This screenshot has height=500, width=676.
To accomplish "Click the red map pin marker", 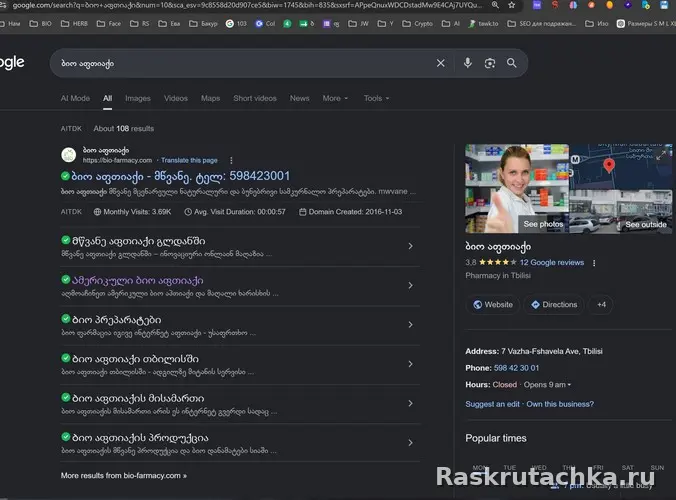I will (609, 166).
